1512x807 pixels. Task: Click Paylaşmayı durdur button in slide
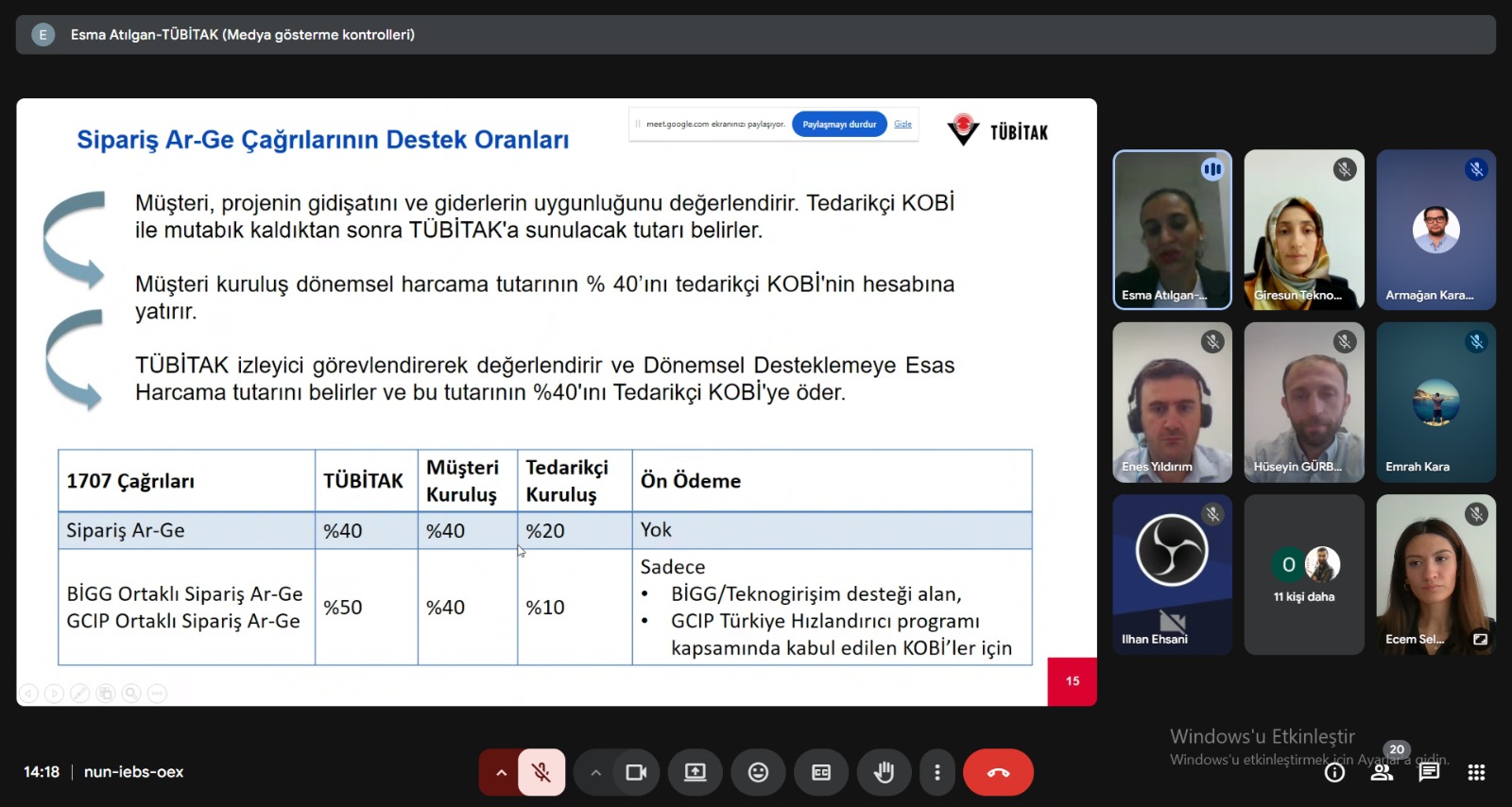pos(839,124)
